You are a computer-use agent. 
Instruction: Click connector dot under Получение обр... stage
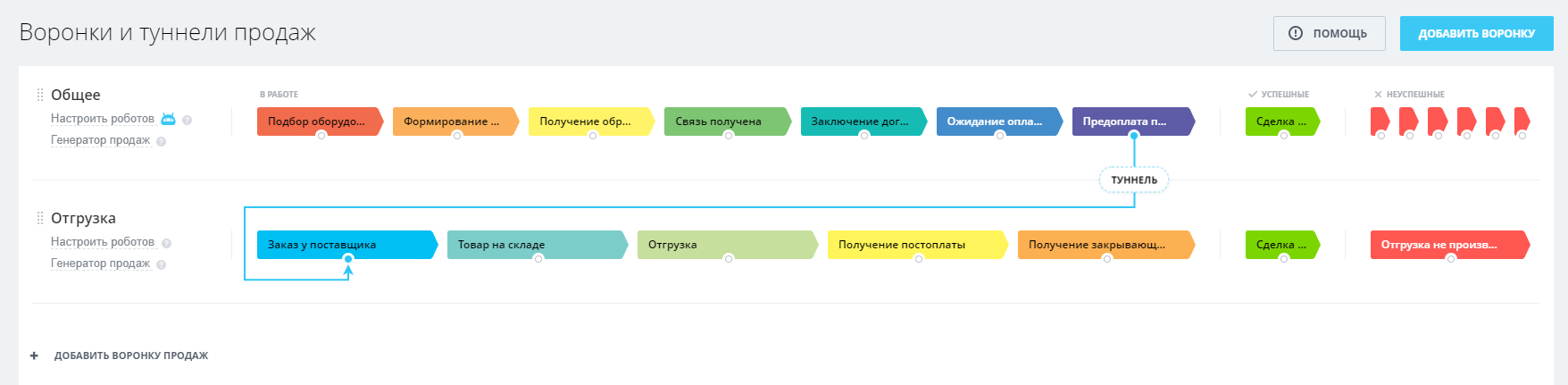click(x=593, y=136)
